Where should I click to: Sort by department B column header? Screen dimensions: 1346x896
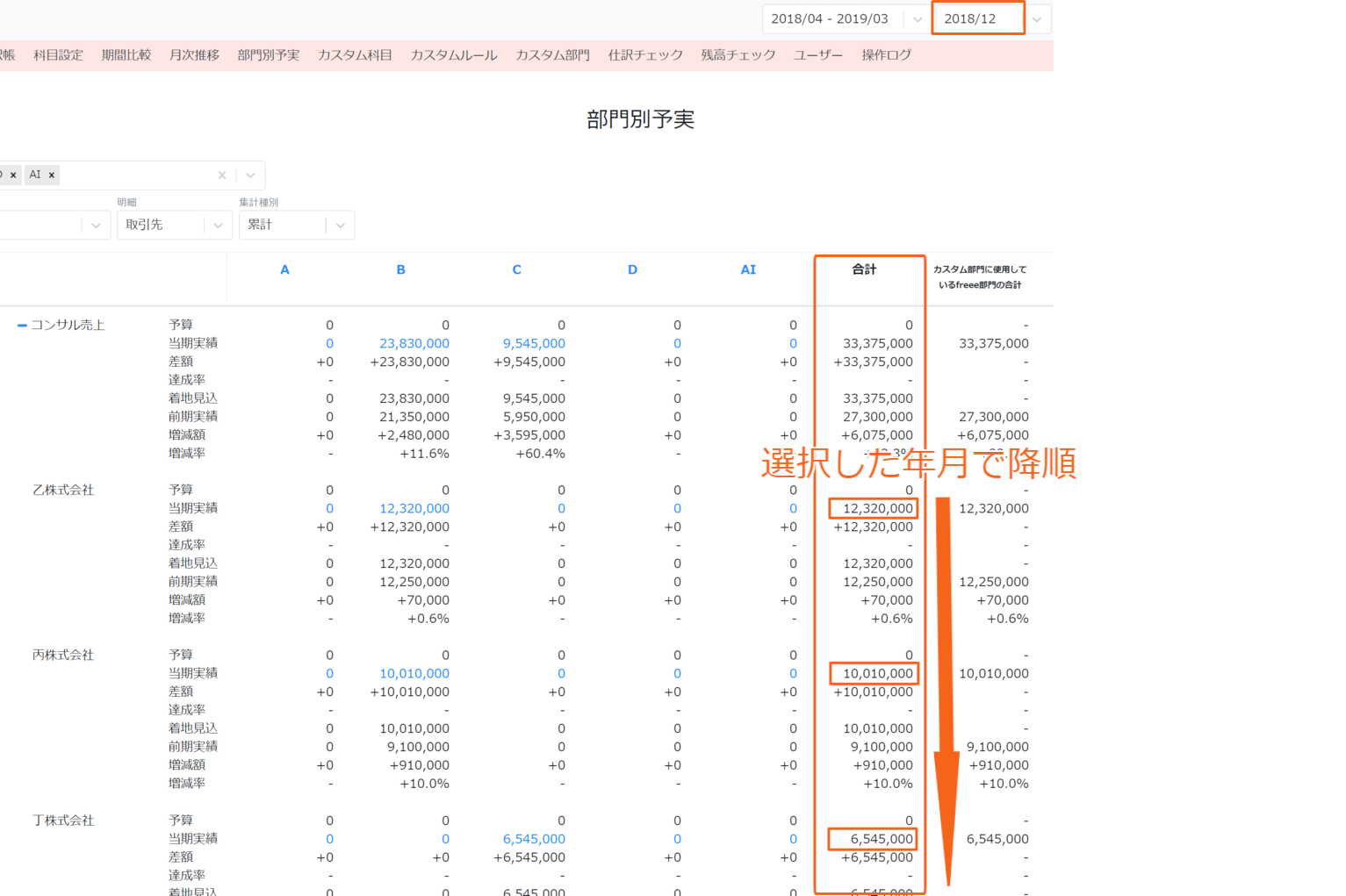click(400, 269)
